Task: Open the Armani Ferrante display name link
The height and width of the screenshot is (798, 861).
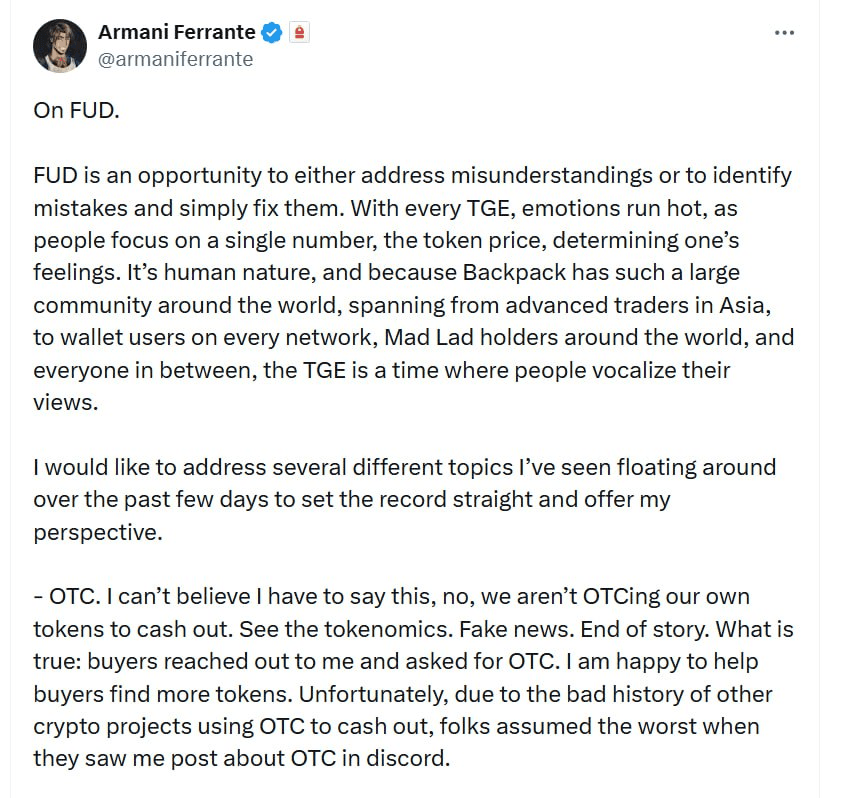Action: point(176,32)
